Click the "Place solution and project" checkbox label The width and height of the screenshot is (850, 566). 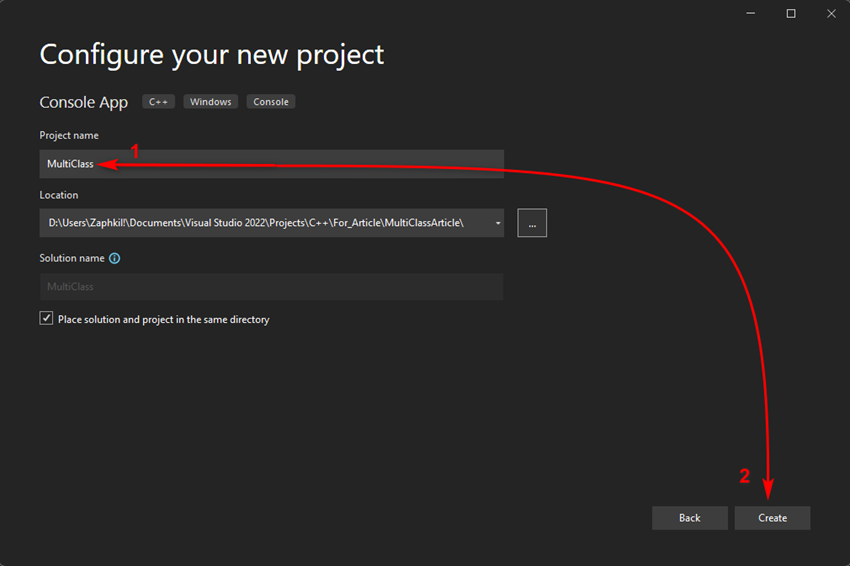click(164, 320)
